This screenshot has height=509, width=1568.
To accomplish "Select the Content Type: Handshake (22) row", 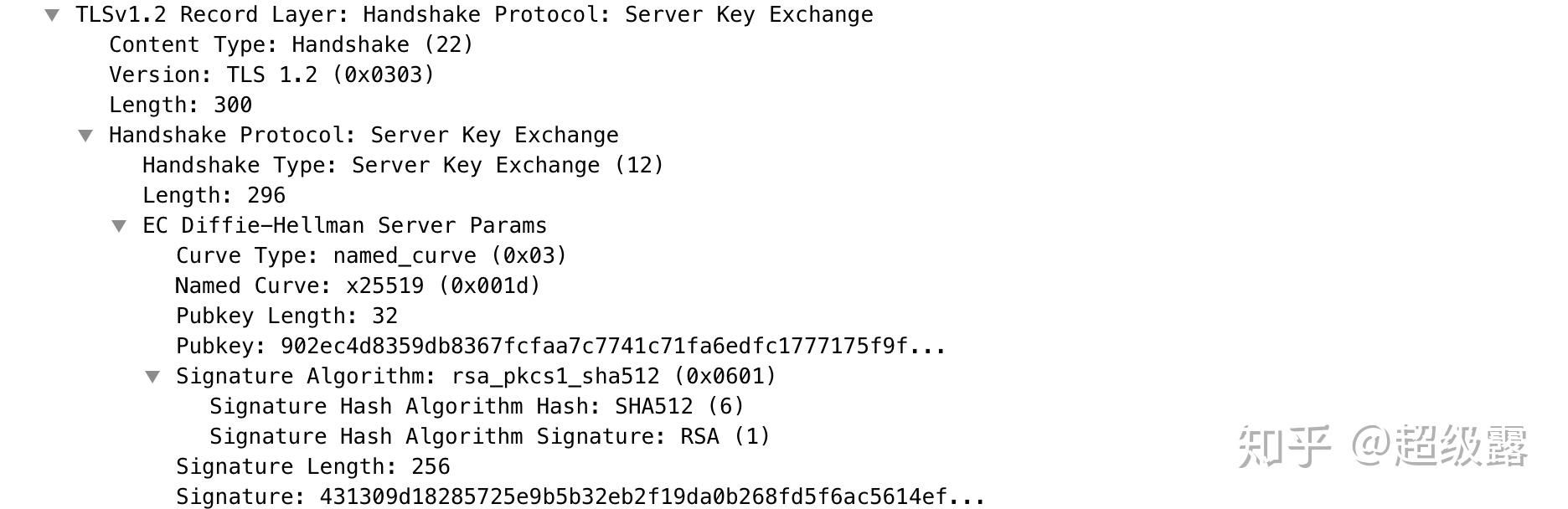I will [291, 45].
